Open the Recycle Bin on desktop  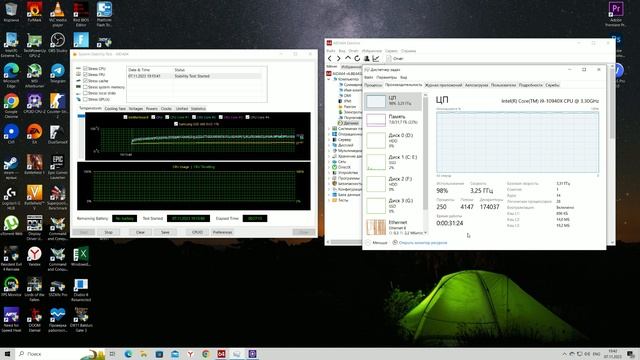pos(11,12)
